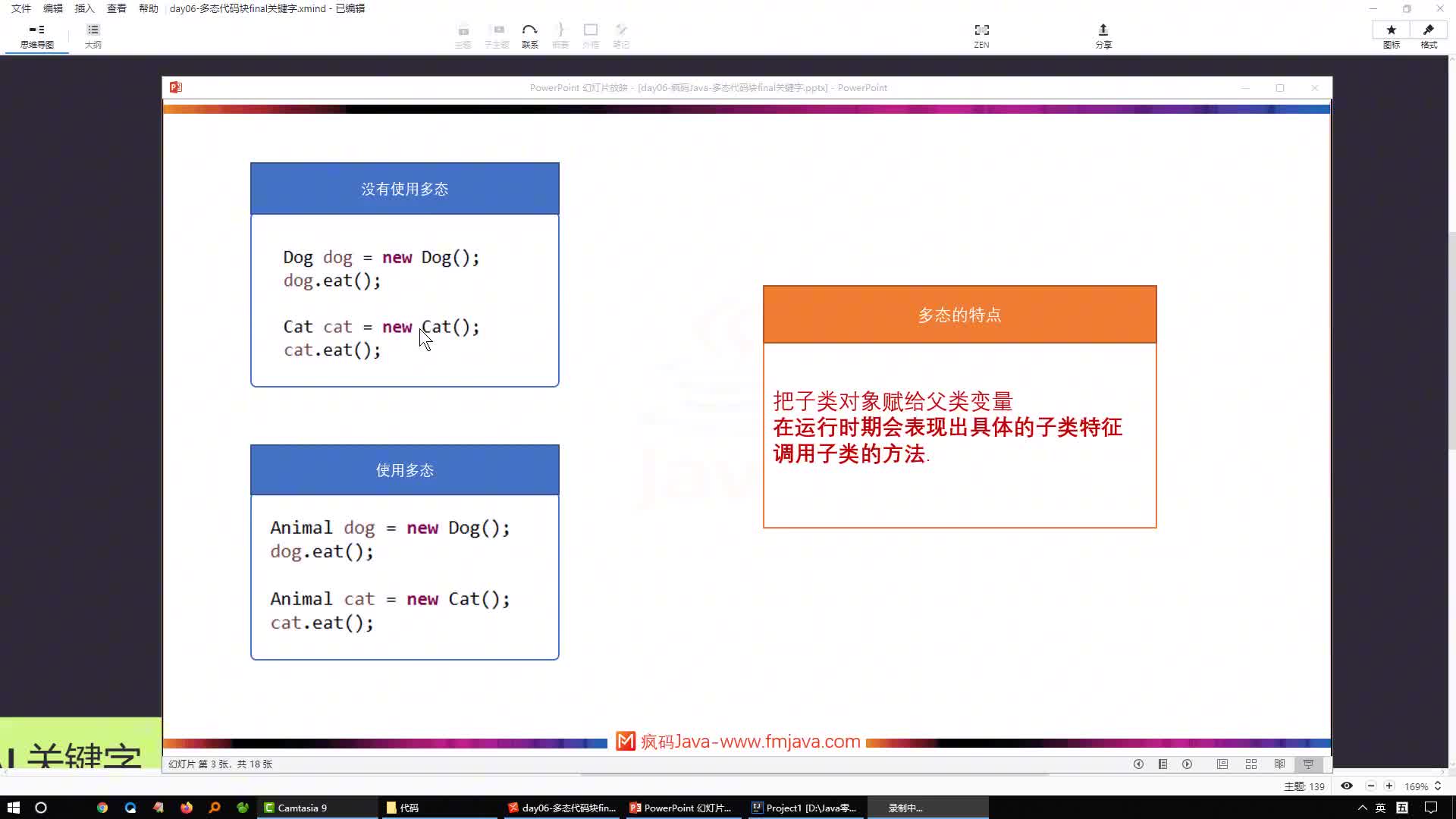This screenshot has width=1456, height=819.
Task: Toggle the eye visibility icon in XMind status bar
Action: coord(1347,786)
